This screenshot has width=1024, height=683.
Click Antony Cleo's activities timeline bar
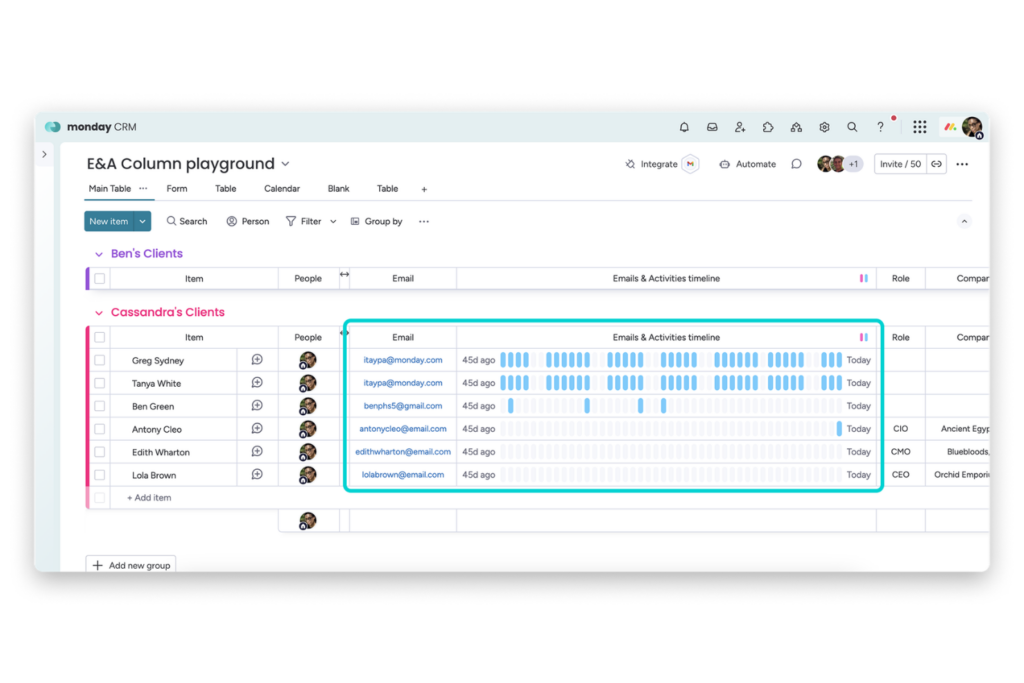671,428
